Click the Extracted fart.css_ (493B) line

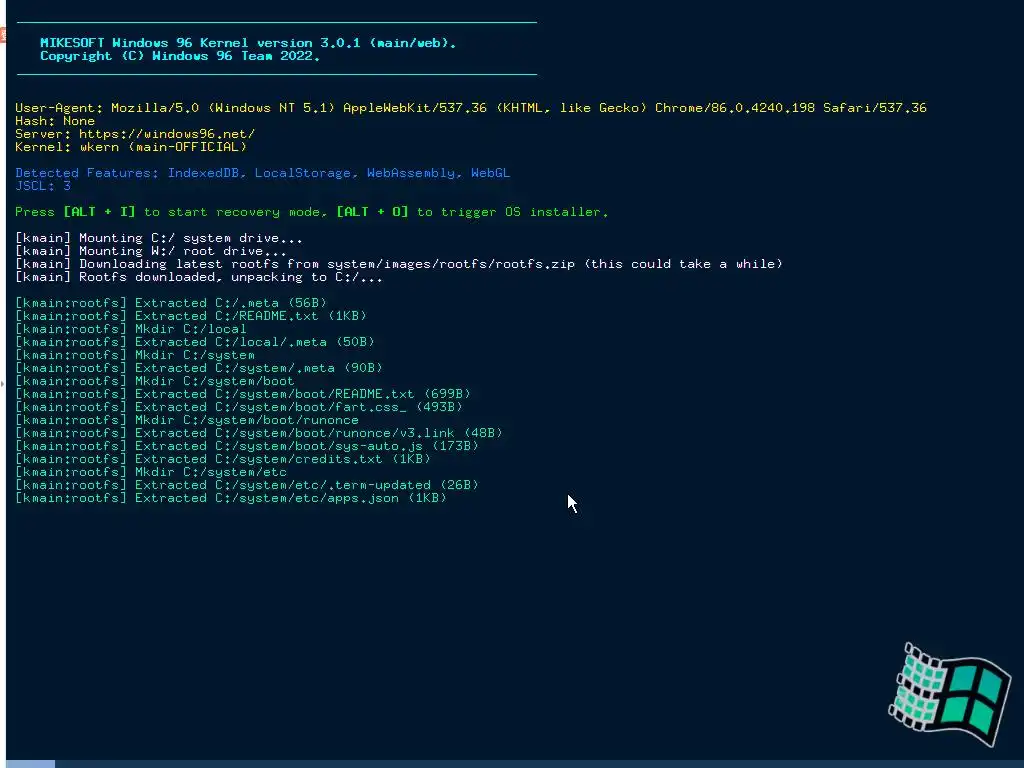pos(239,408)
